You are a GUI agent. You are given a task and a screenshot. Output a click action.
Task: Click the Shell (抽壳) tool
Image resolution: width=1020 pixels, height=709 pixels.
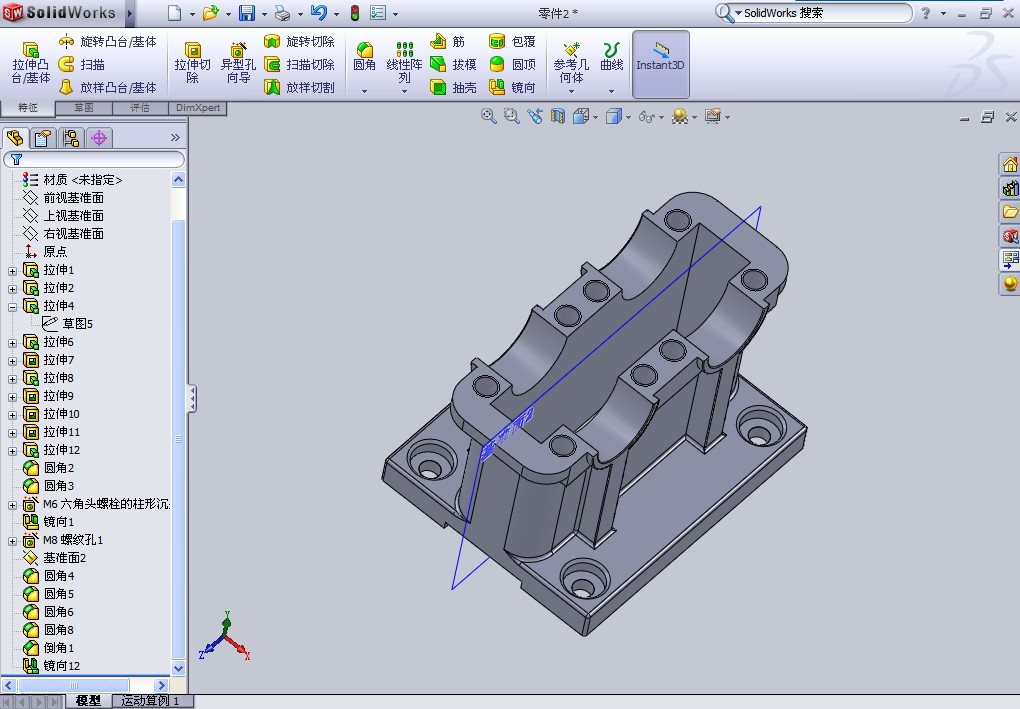(453, 87)
